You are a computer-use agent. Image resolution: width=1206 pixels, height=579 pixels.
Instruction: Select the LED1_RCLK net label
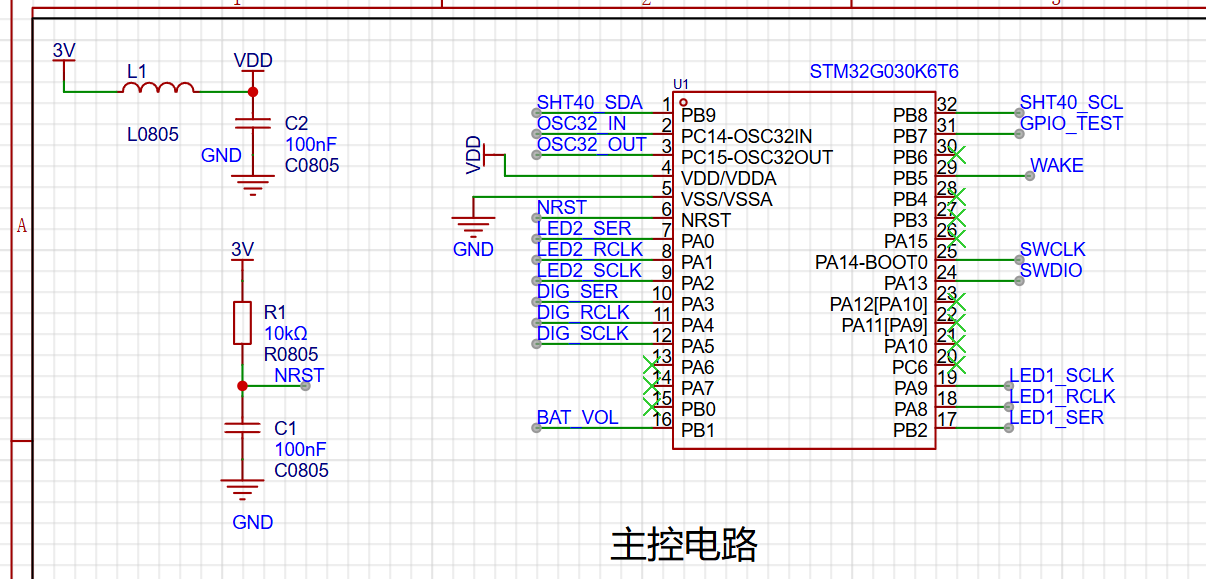click(1061, 396)
